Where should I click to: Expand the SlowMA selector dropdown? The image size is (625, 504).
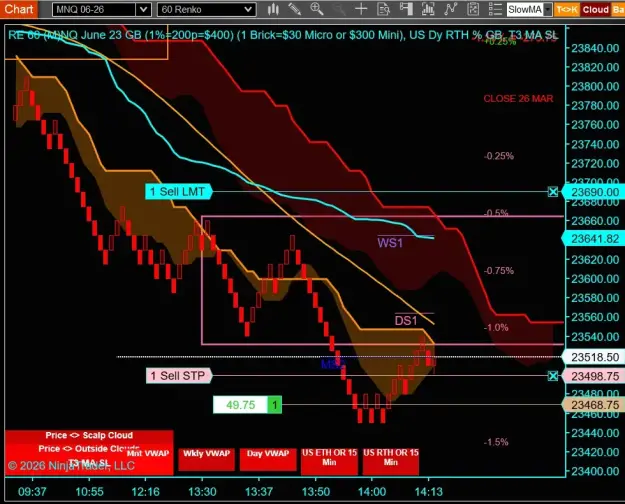(548, 10)
